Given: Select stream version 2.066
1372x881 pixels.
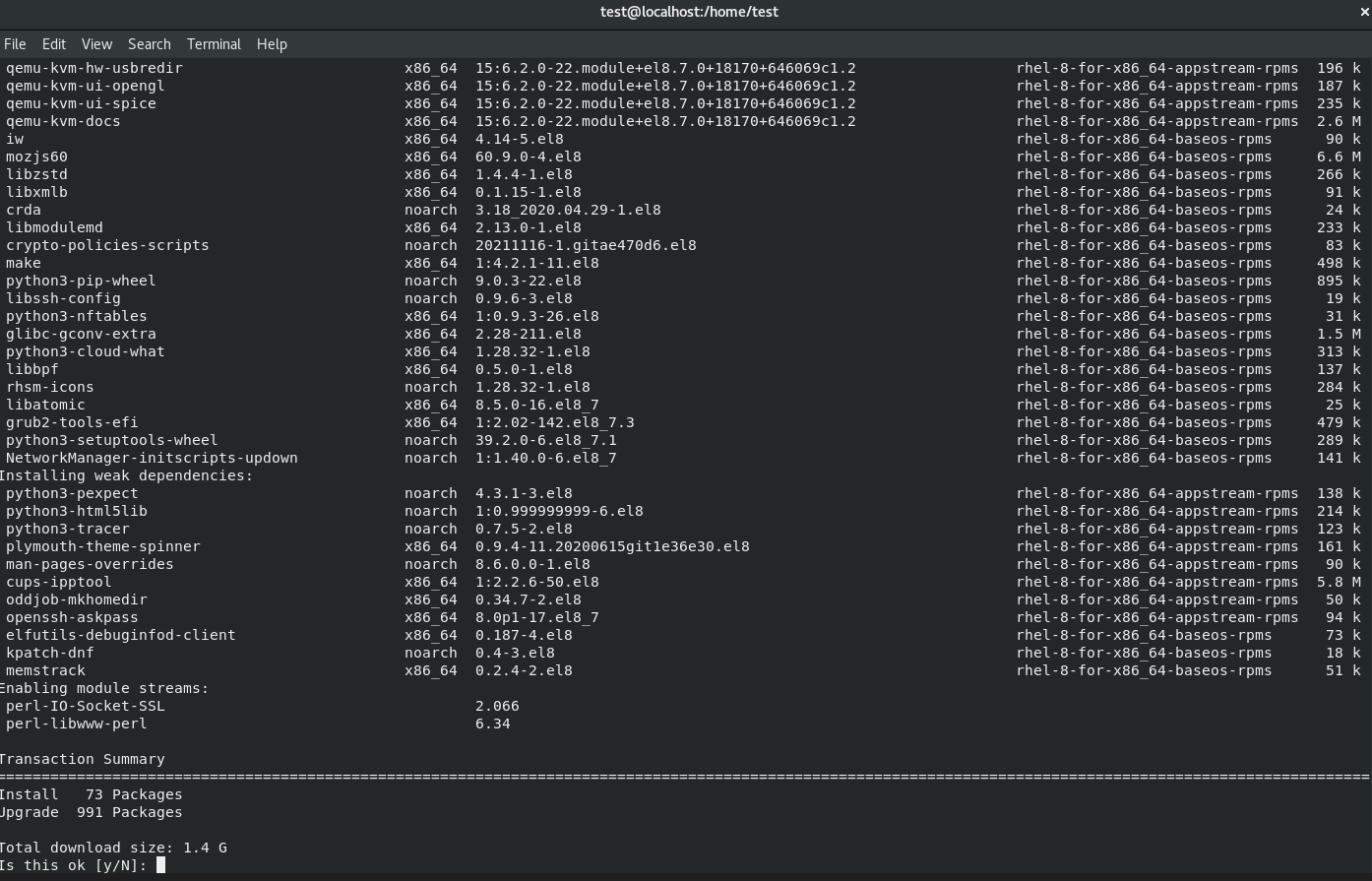Looking at the screenshot, I should tap(497, 706).
